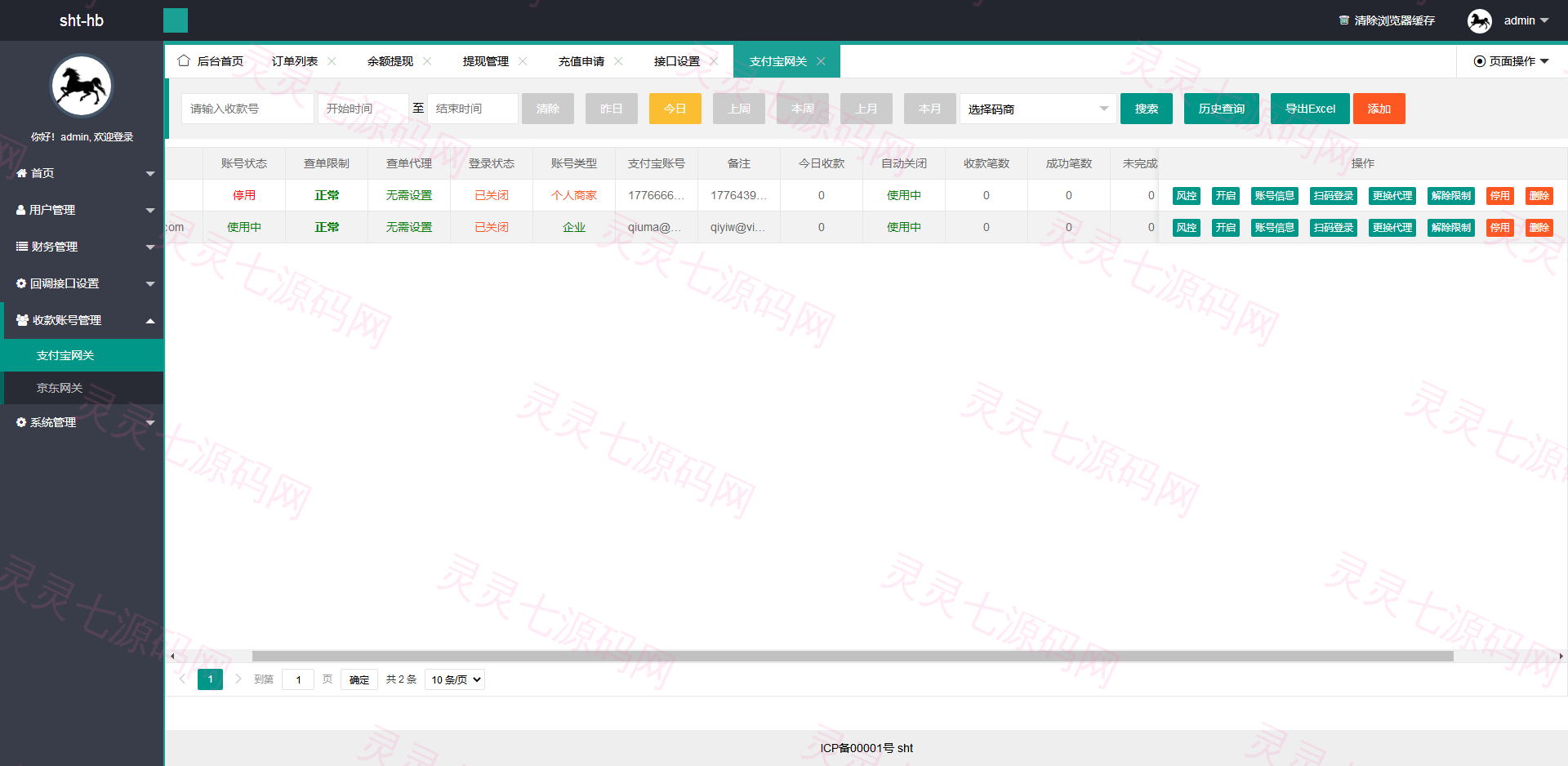
Task: Click the 昨日 filter button
Action: click(612, 109)
